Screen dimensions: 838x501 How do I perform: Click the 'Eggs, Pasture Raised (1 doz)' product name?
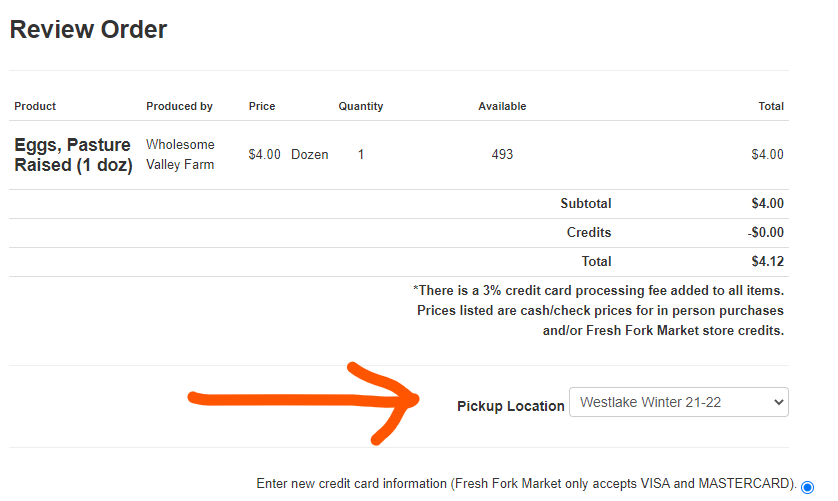pos(73,155)
